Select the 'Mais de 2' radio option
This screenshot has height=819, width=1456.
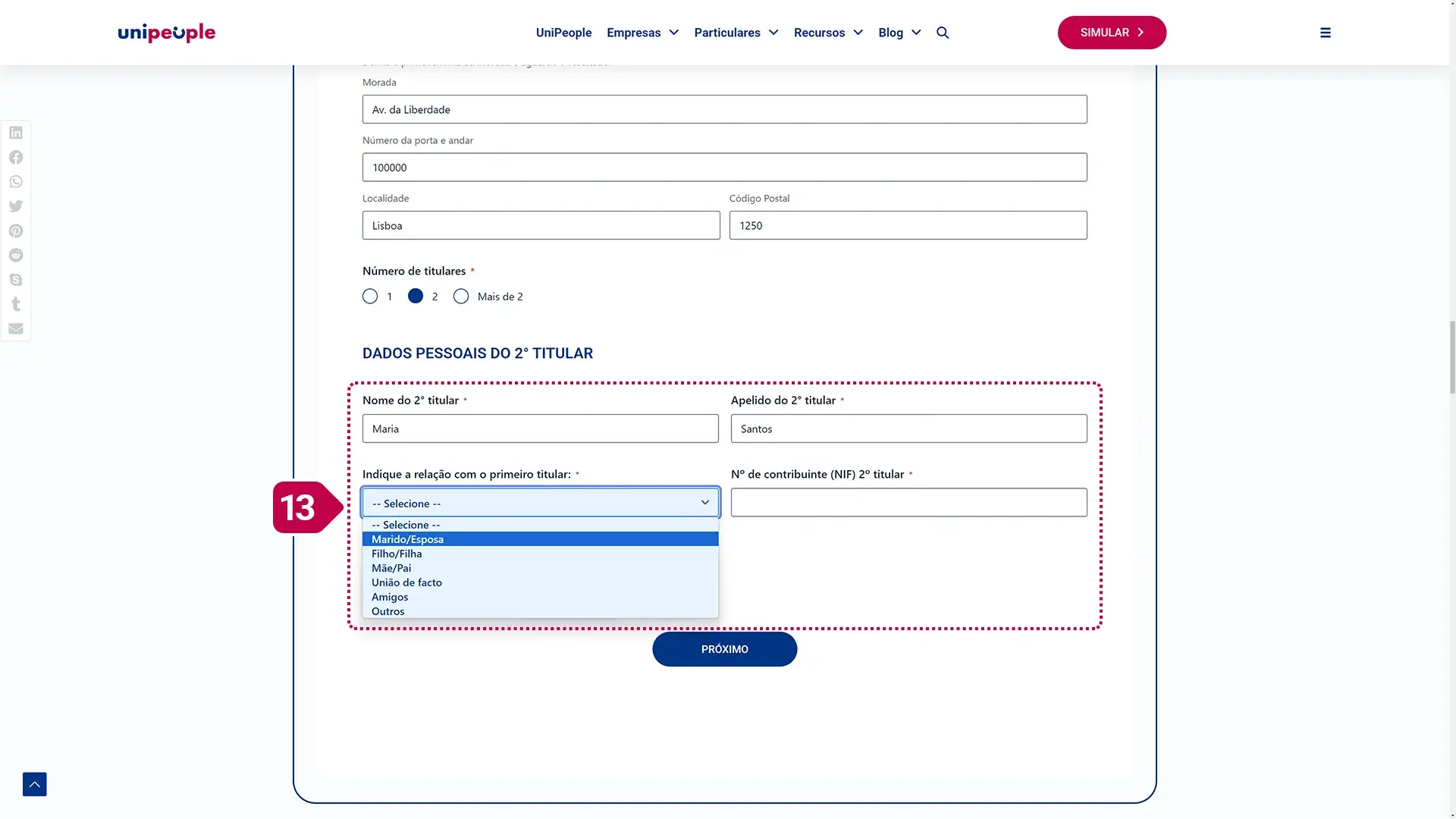point(461,297)
